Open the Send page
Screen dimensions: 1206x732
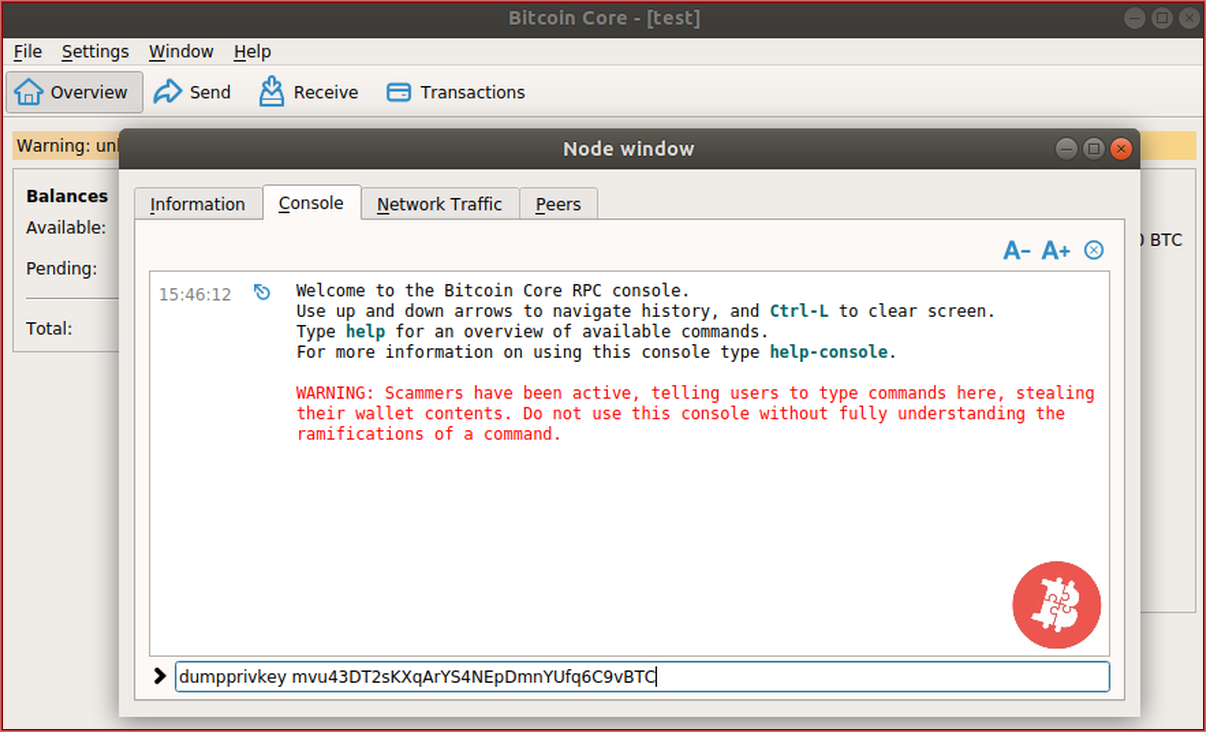(x=193, y=92)
